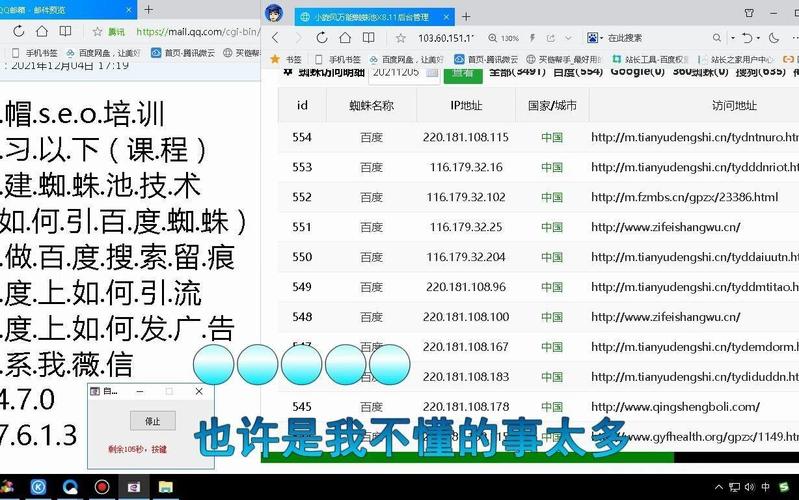This screenshot has width=799, height=500.
Task: Open 手机书签 bookmark in QQ mail window
Action: (x=35, y=52)
